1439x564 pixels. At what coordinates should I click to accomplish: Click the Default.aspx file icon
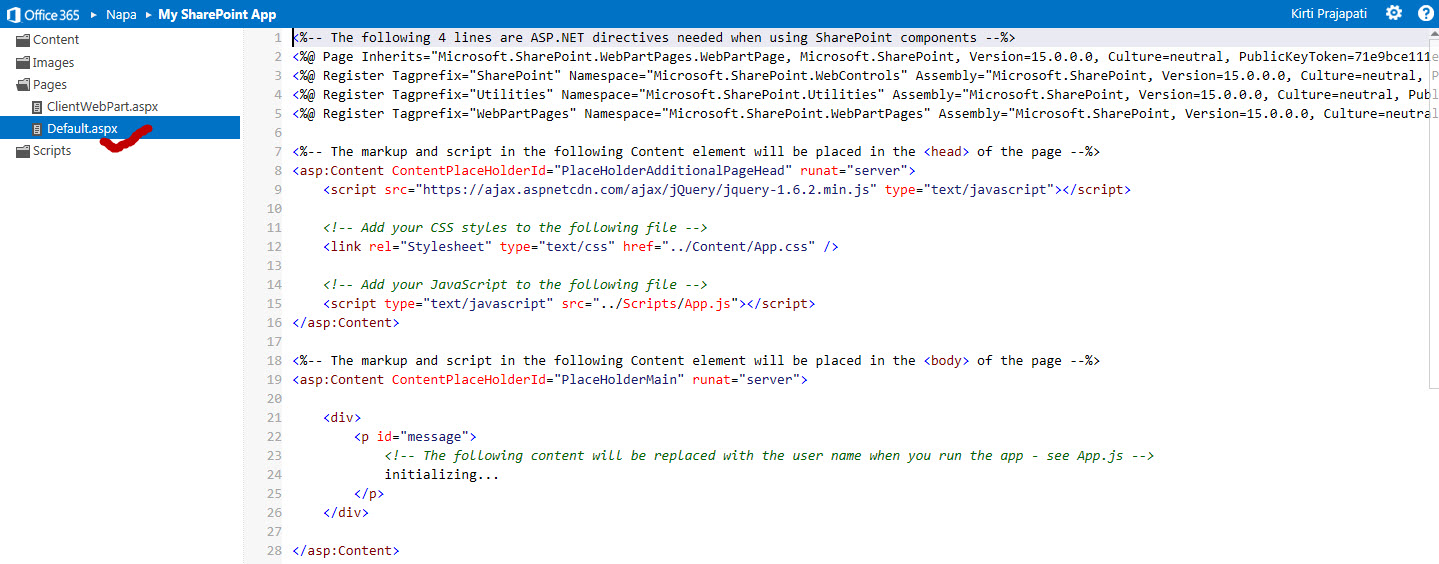(x=38, y=129)
